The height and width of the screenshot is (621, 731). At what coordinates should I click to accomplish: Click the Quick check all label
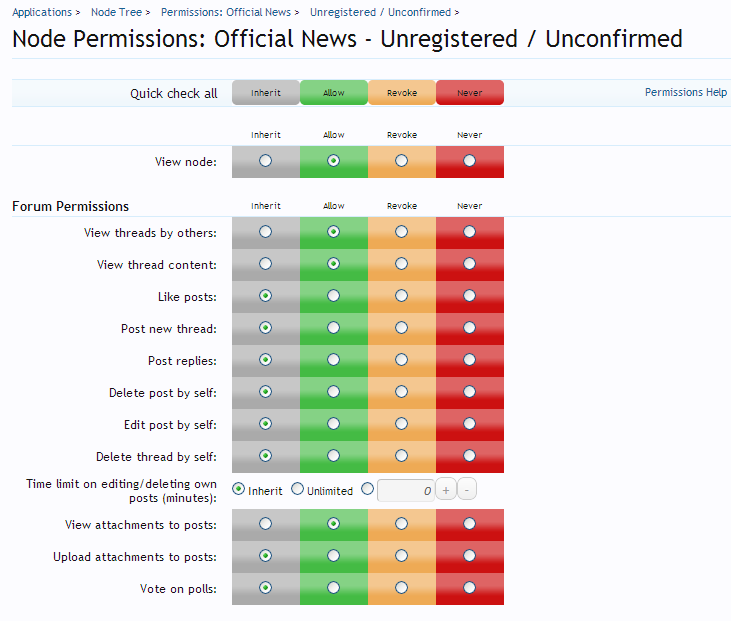click(173, 94)
